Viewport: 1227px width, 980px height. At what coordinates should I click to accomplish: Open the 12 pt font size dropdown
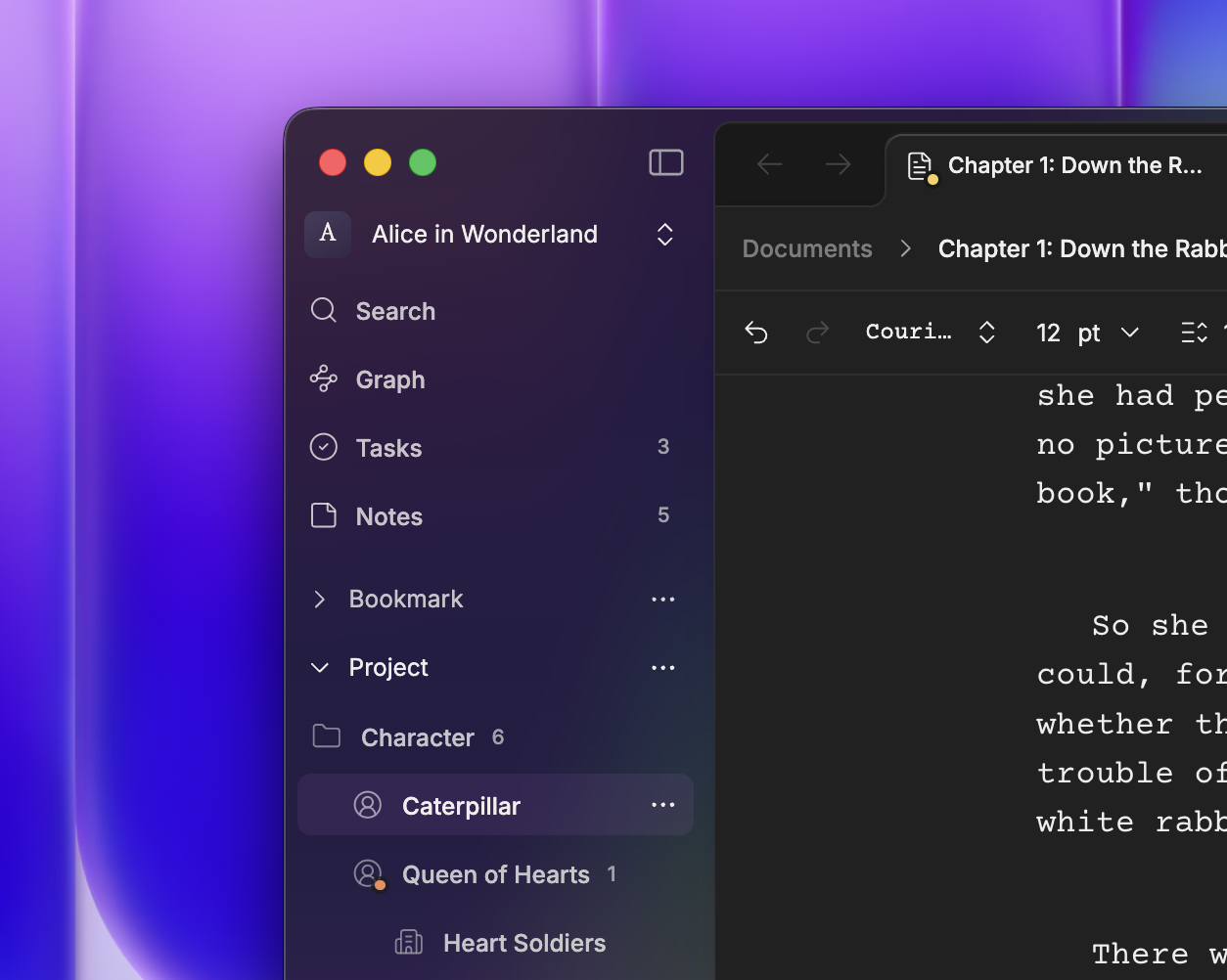coord(1087,333)
